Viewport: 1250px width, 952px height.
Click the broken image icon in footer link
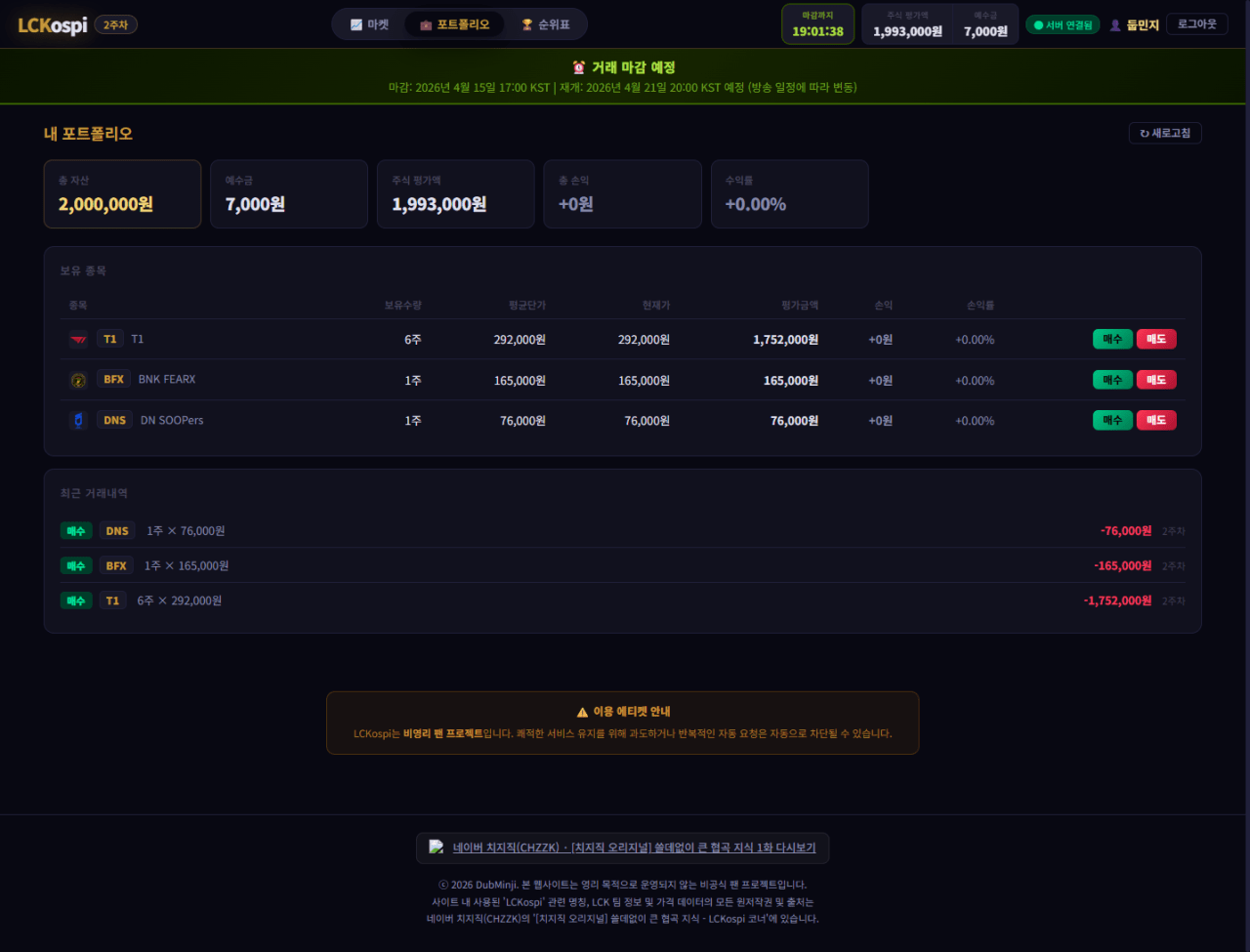[437, 848]
